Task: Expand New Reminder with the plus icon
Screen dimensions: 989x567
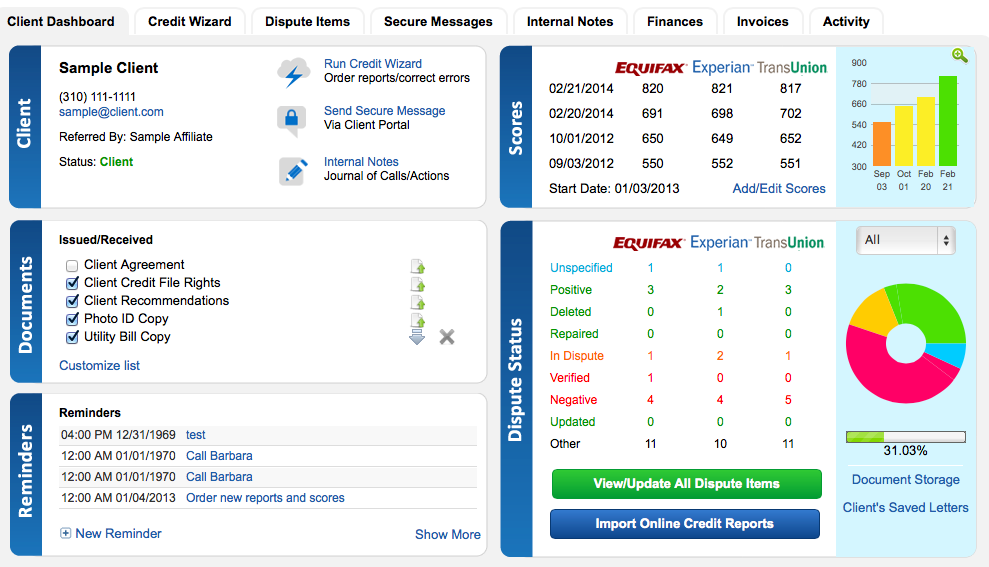Action: point(66,534)
